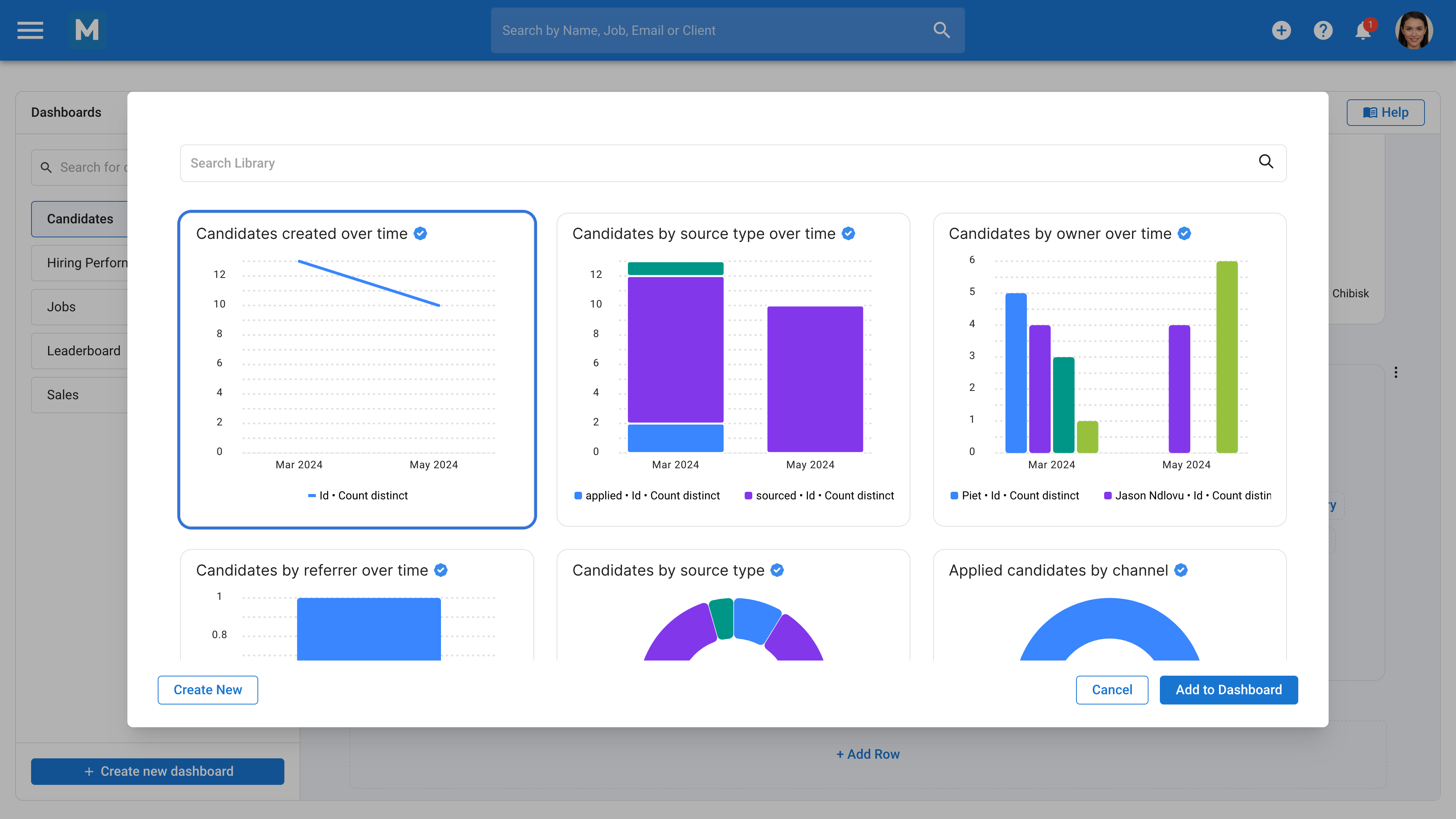Image resolution: width=1456 pixels, height=819 pixels.
Task: Toggle Piet series legend in owner chart
Action: pyautogui.click(x=1015, y=496)
